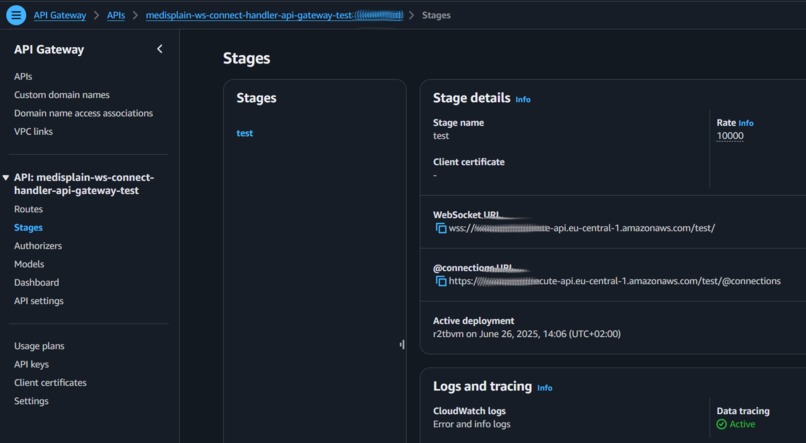806x443 pixels.
Task: Click the rate value 10000
Action: click(730, 136)
